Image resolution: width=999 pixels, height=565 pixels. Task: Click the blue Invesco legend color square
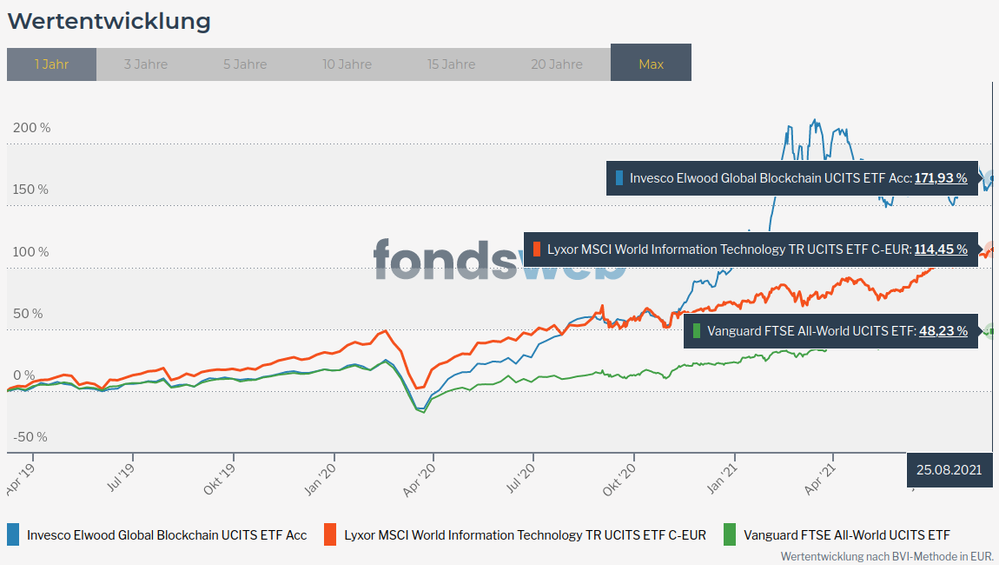coord(13,534)
